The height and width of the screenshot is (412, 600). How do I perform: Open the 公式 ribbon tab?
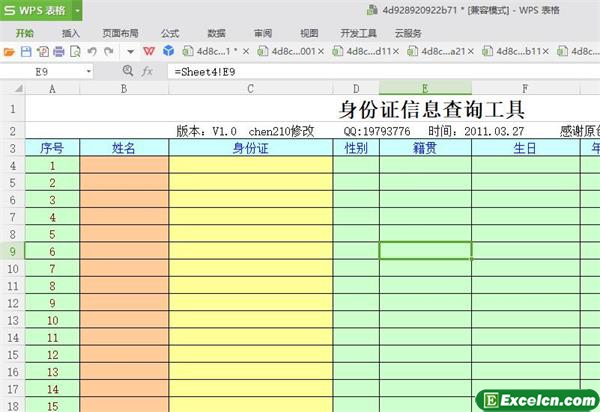click(170, 32)
